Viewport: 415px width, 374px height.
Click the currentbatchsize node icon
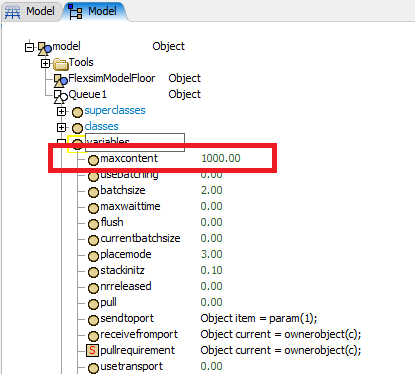93,240
